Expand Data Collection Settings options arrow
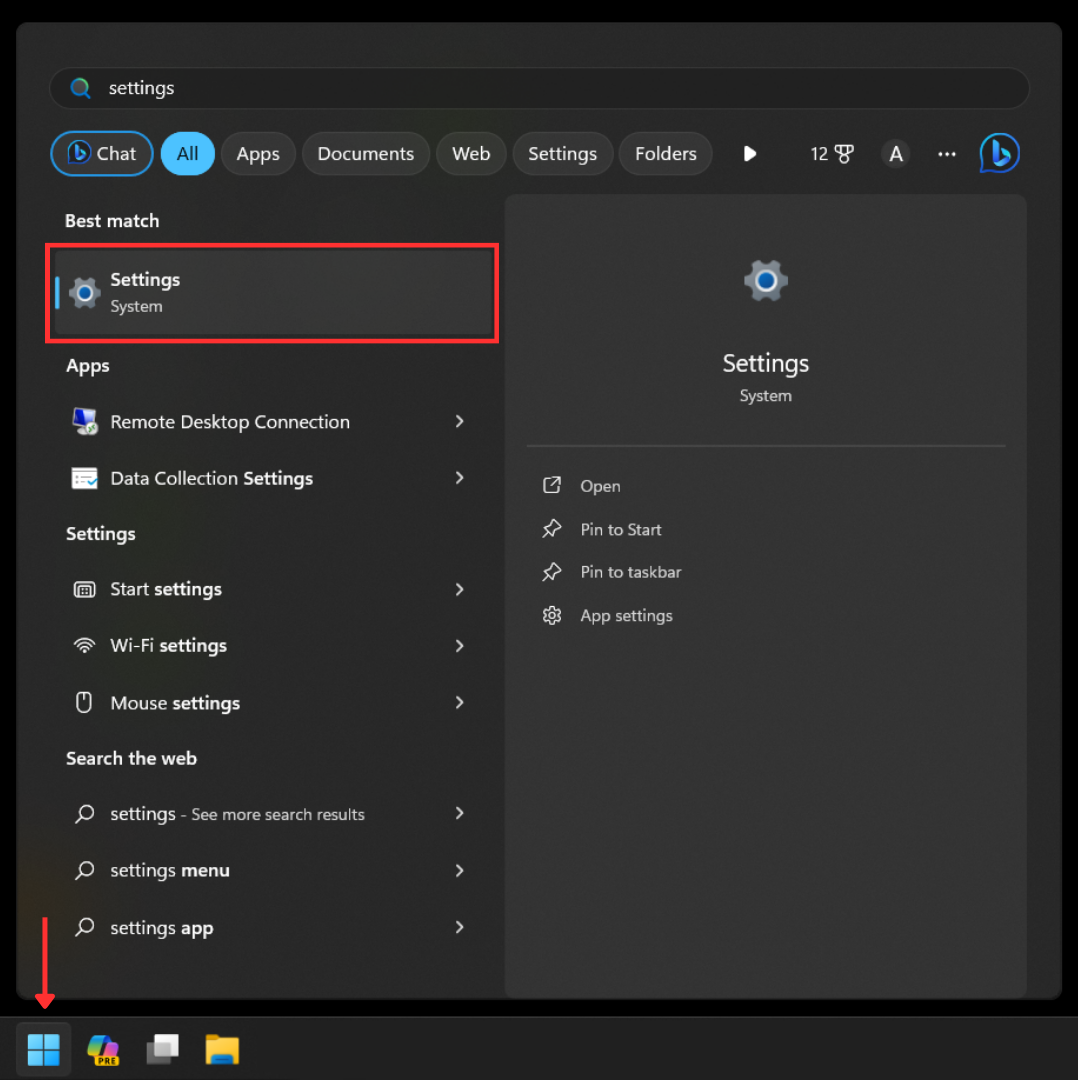The image size is (1078, 1080). (460, 478)
